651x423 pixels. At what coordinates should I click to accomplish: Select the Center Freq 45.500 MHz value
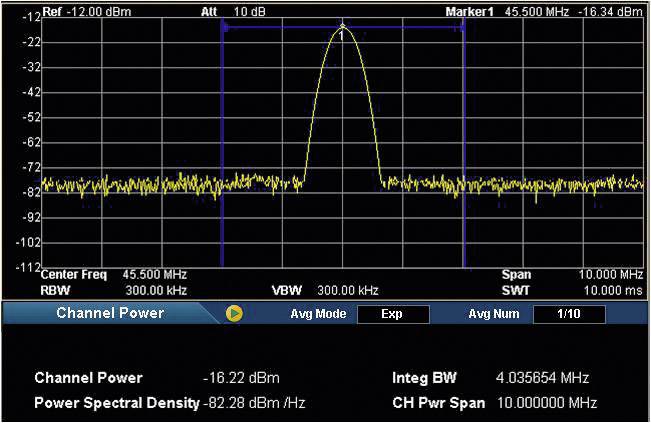(x=154, y=274)
